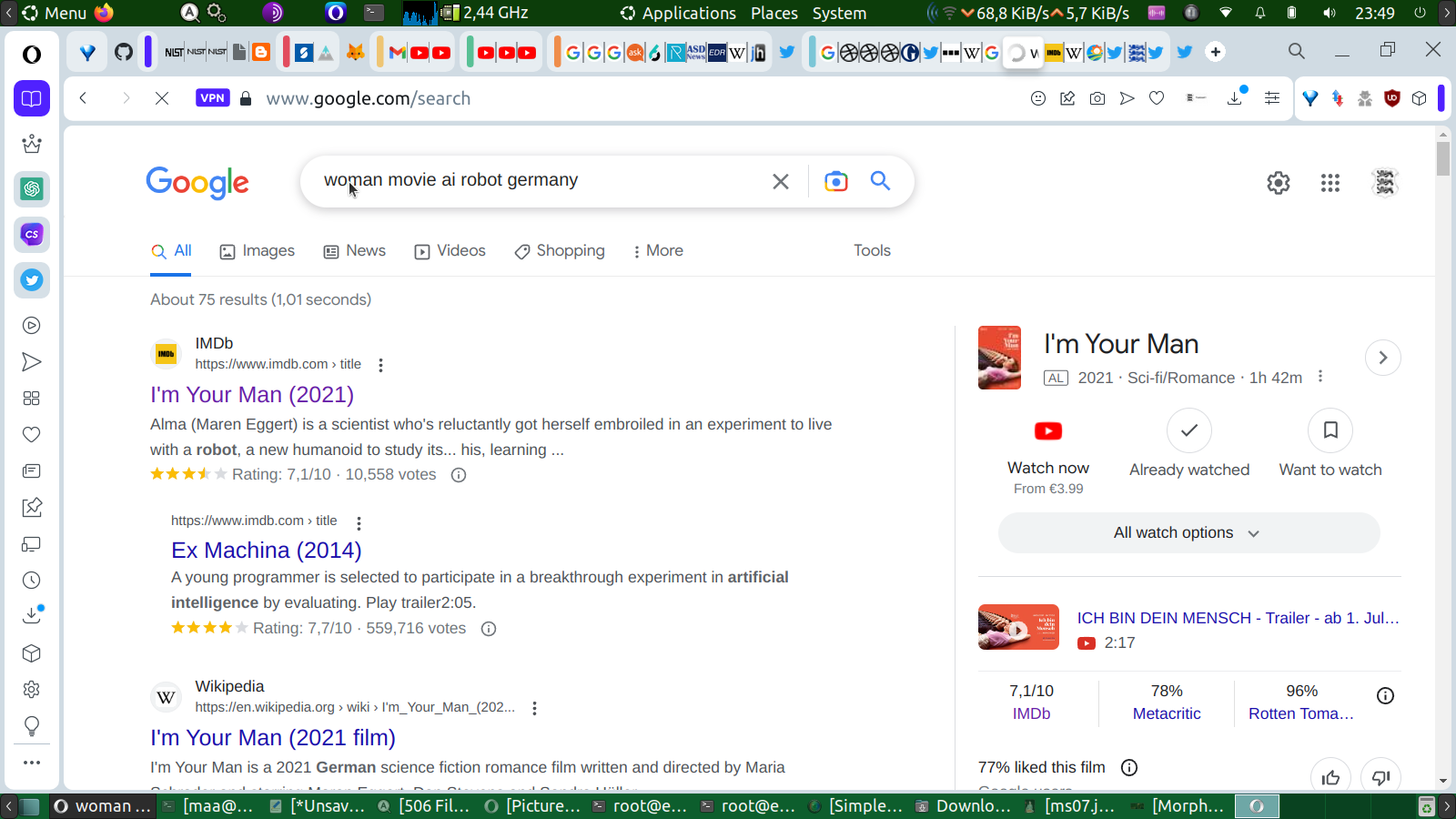Click the address bar URL

369,98
